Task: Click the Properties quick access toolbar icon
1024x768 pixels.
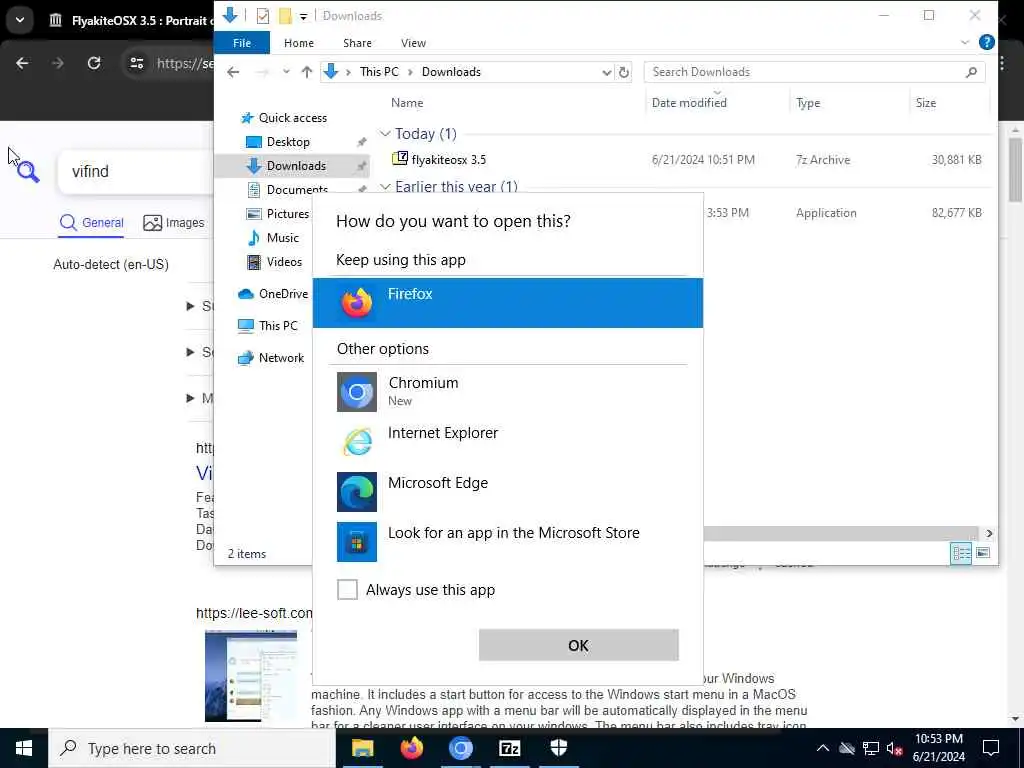Action: pos(263,16)
